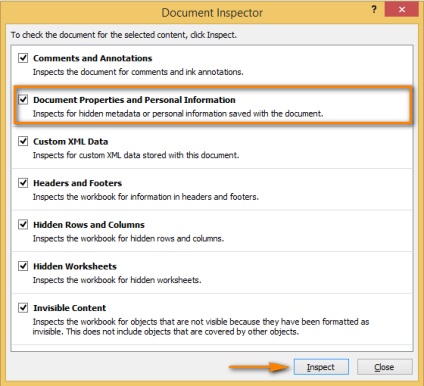Image resolution: width=424 pixels, height=386 pixels.
Task: Click the Document Inspector title bar
Action: click(212, 13)
